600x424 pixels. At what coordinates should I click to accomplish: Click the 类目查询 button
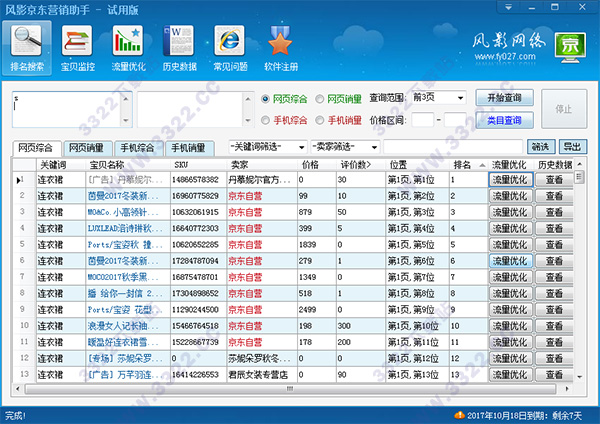point(504,121)
